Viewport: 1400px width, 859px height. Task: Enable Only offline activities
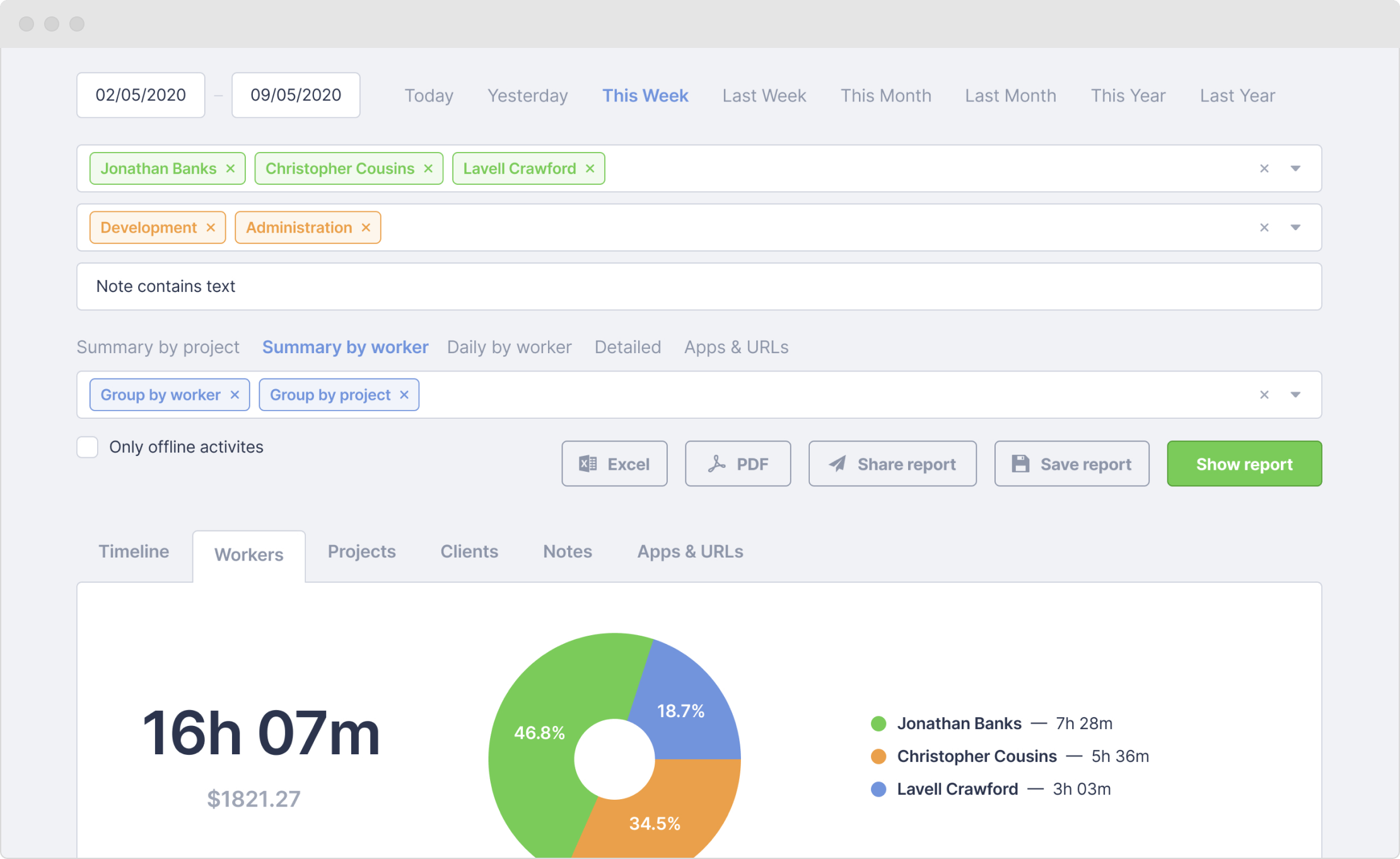pos(88,447)
